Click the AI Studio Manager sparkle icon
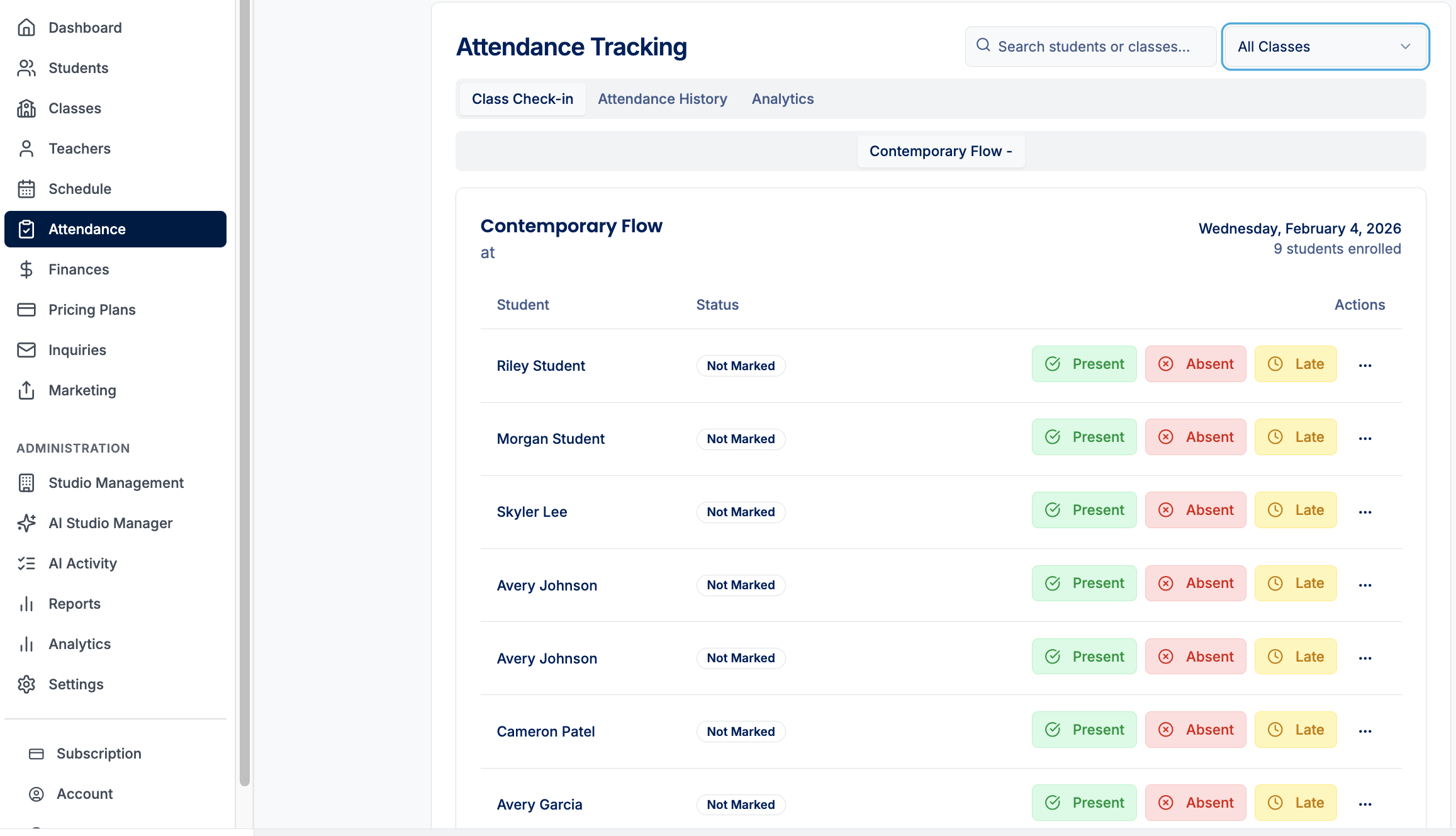 point(26,523)
